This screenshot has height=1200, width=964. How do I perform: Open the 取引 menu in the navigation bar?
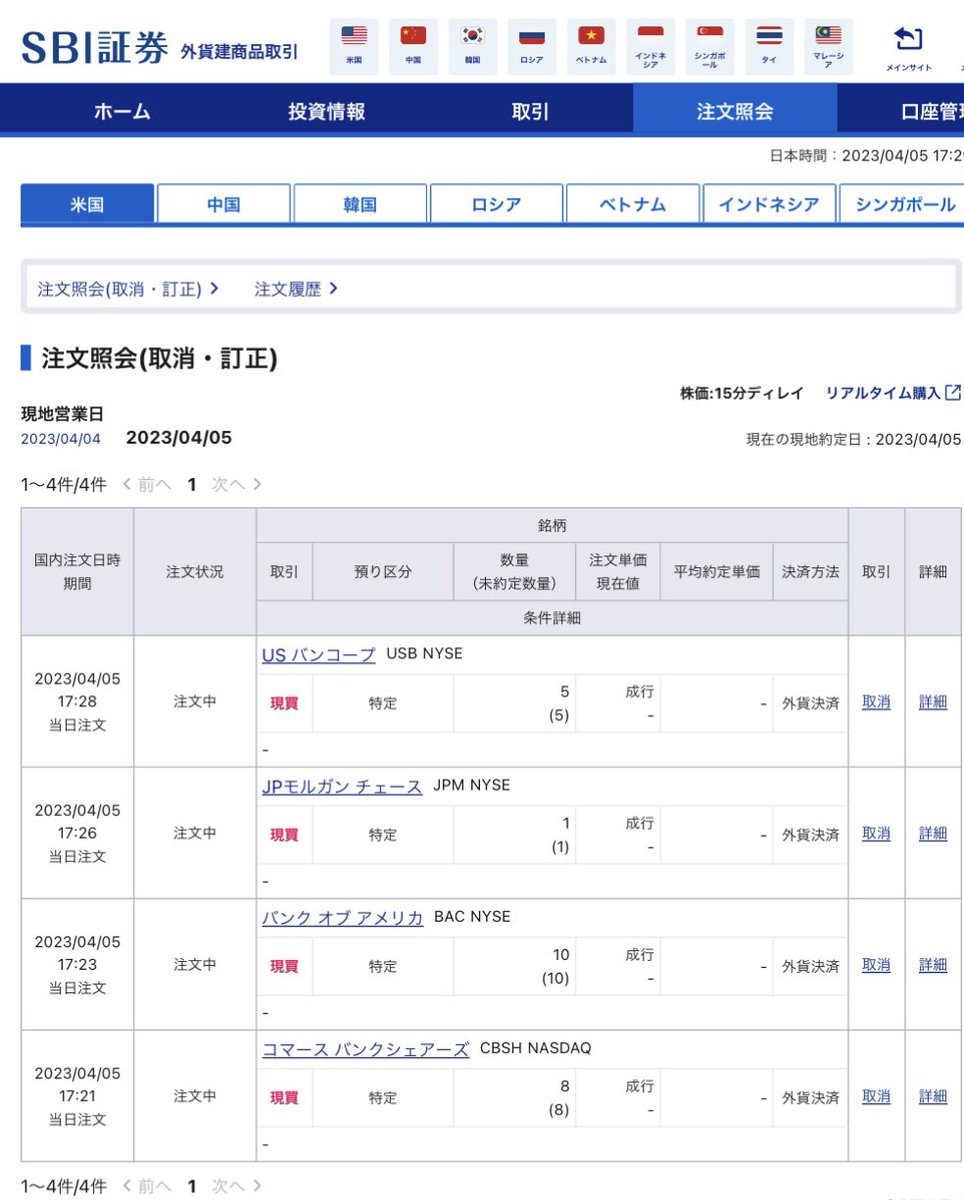(x=530, y=111)
